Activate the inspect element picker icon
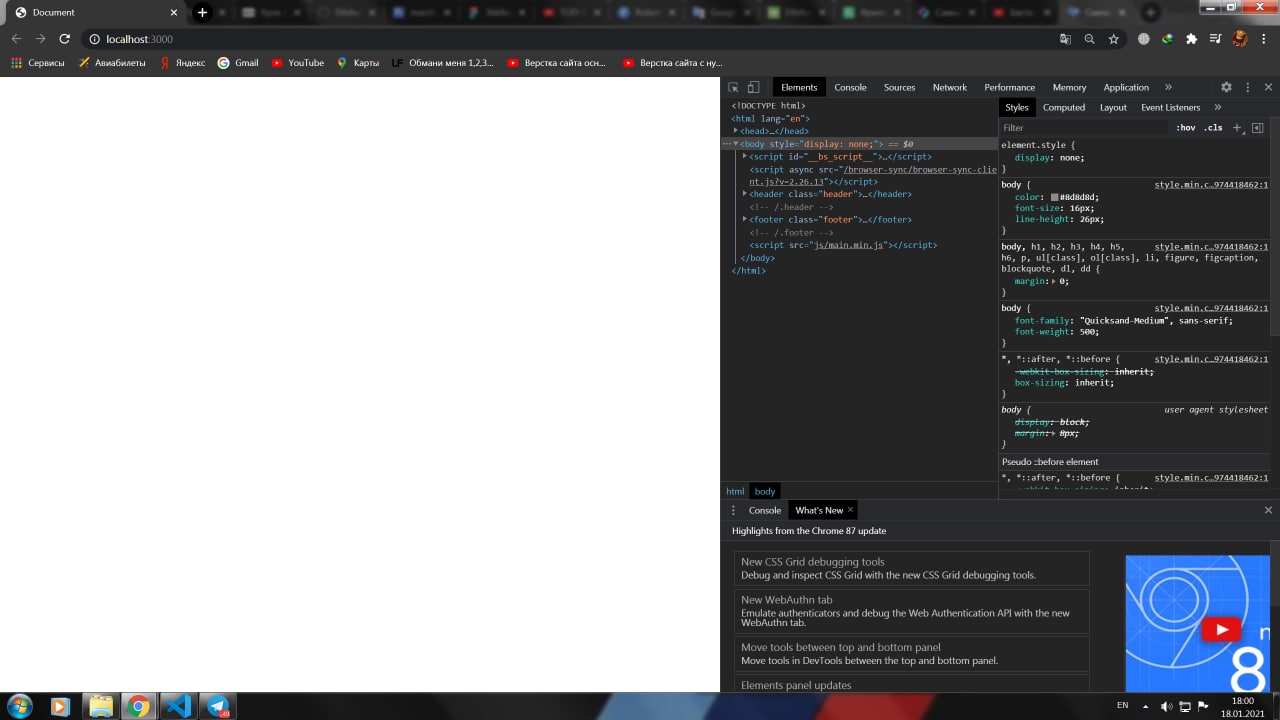Screen dimensions: 1280x720 click(733, 87)
